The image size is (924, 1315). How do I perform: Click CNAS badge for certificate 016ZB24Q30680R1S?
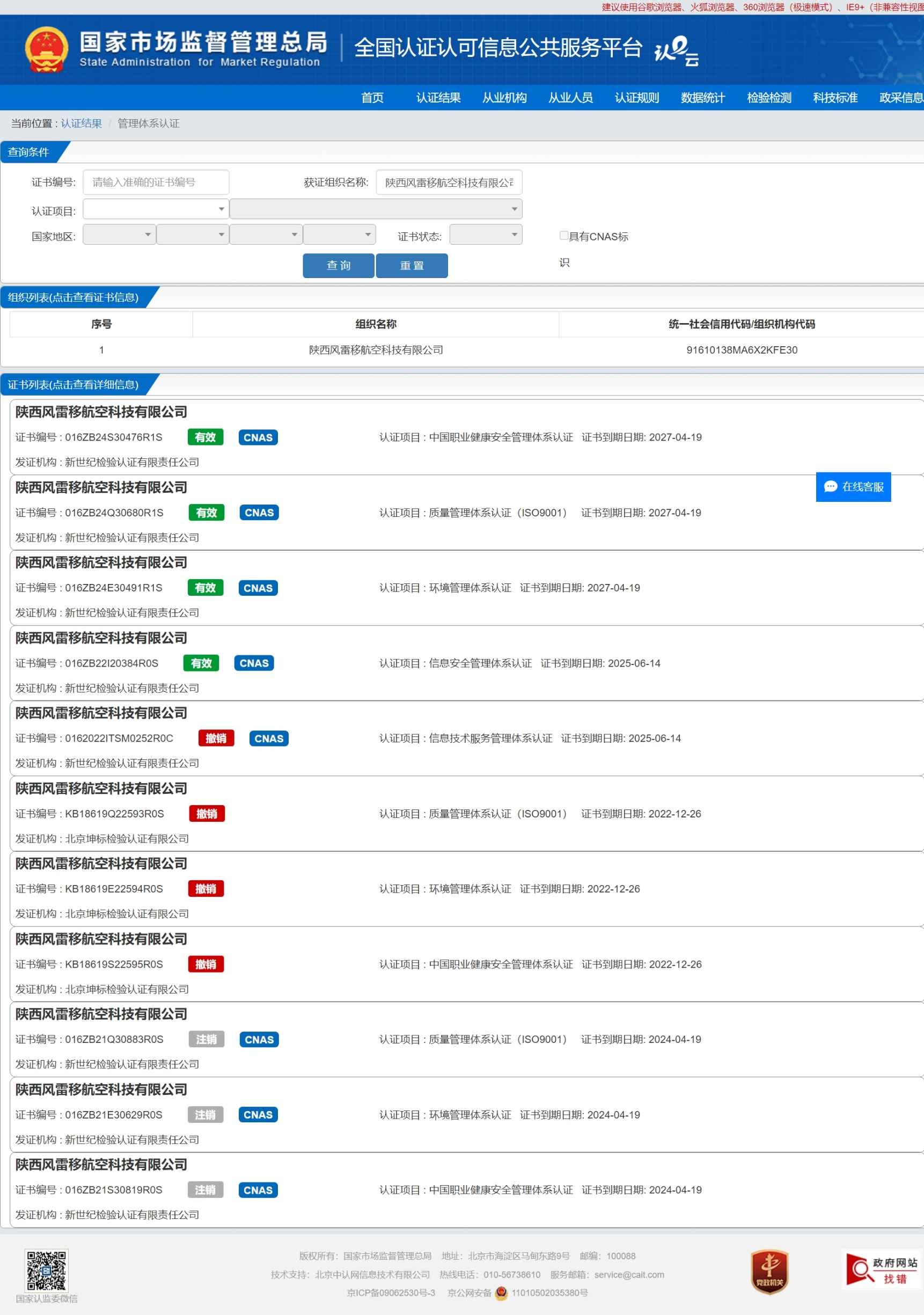[x=259, y=513]
